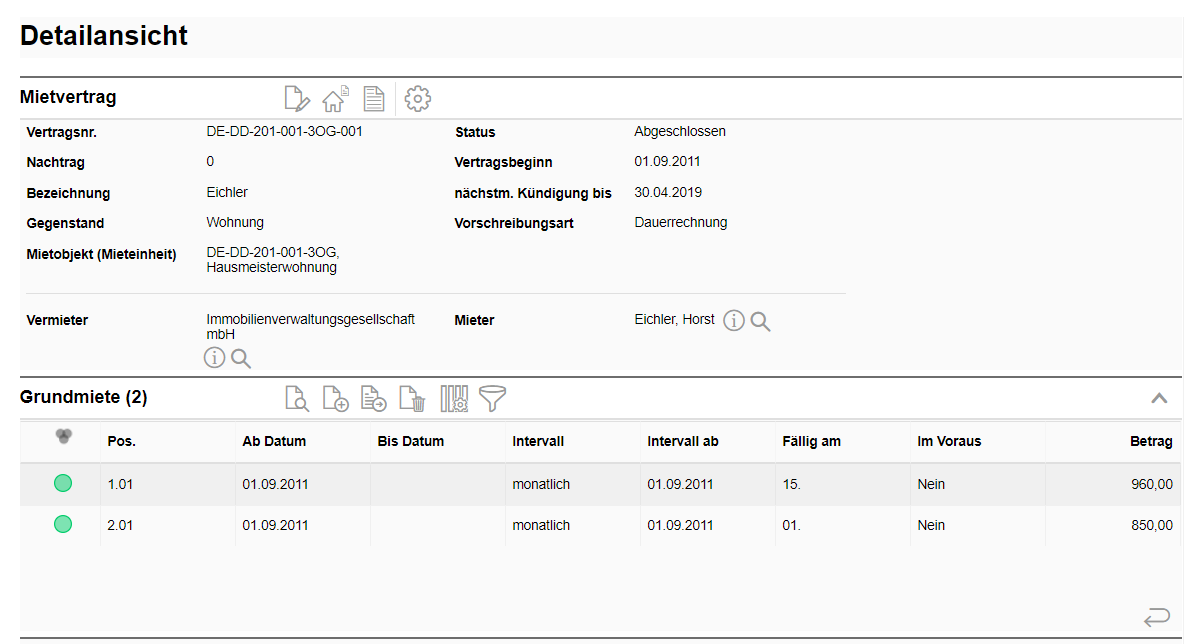Open the house icon in Mietvertrag toolbar
Image resolution: width=1184 pixels, height=644 pixels.
coord(335,99)
